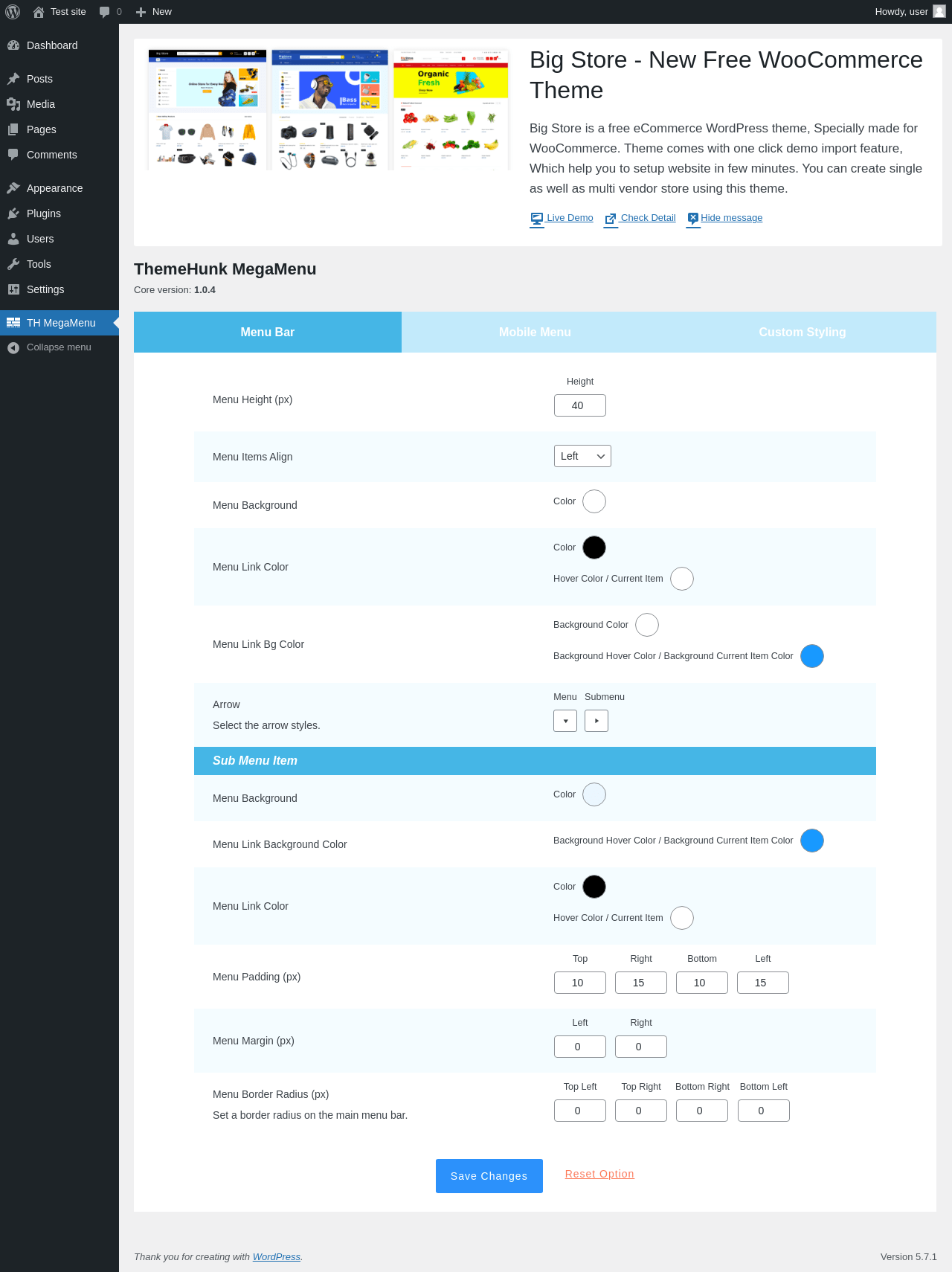Click the plus New icon in the admin bar

point(141,12)
